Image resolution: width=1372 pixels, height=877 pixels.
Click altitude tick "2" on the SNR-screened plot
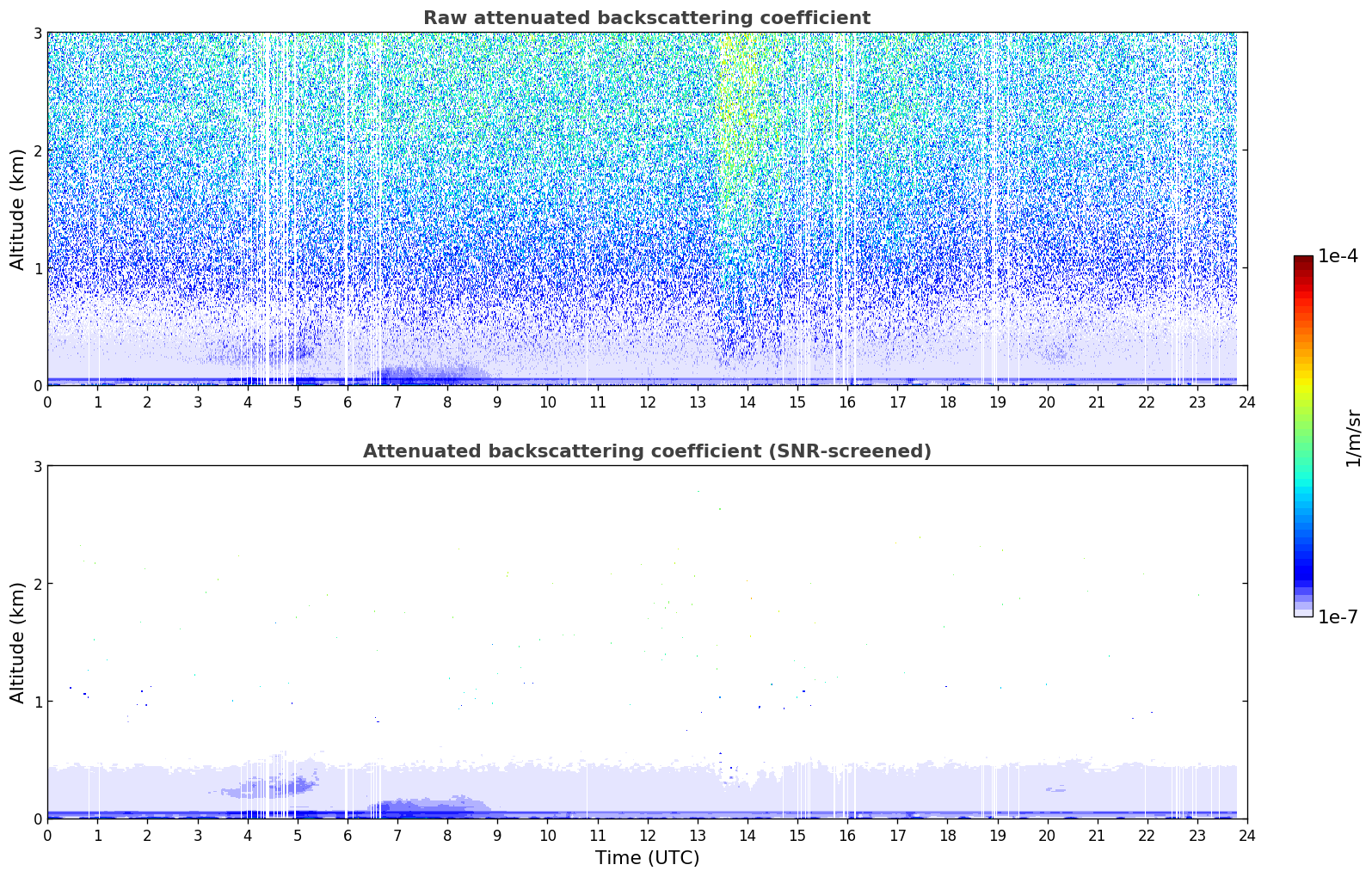pyautogui.click(x=37, y=584)
